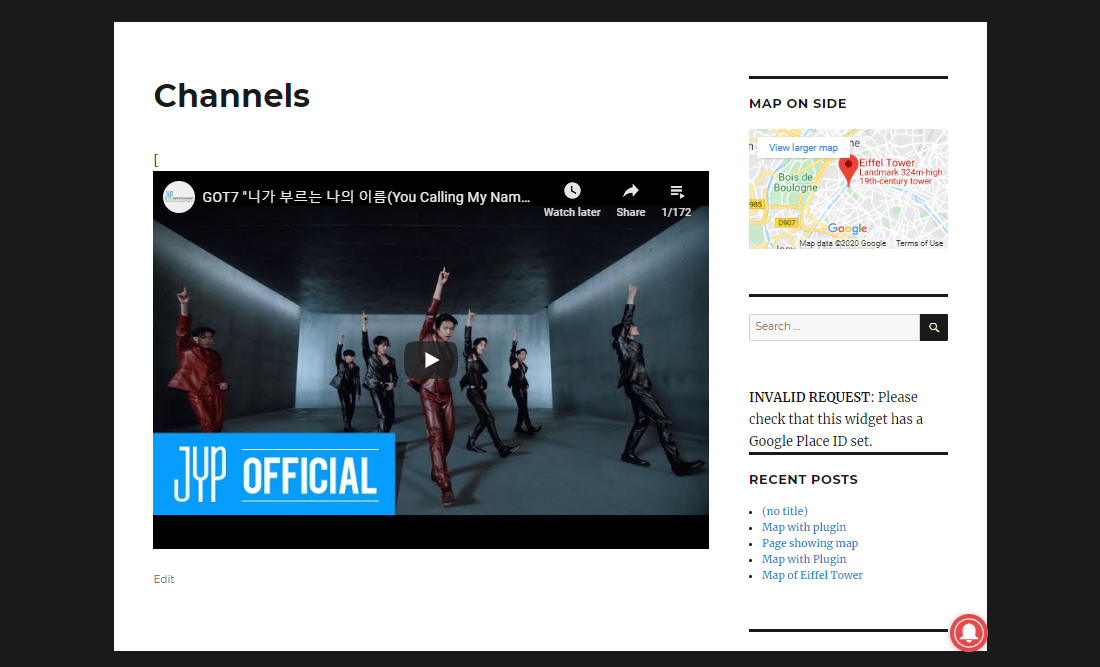Click the Channels page heading

[x=231, y=96]
